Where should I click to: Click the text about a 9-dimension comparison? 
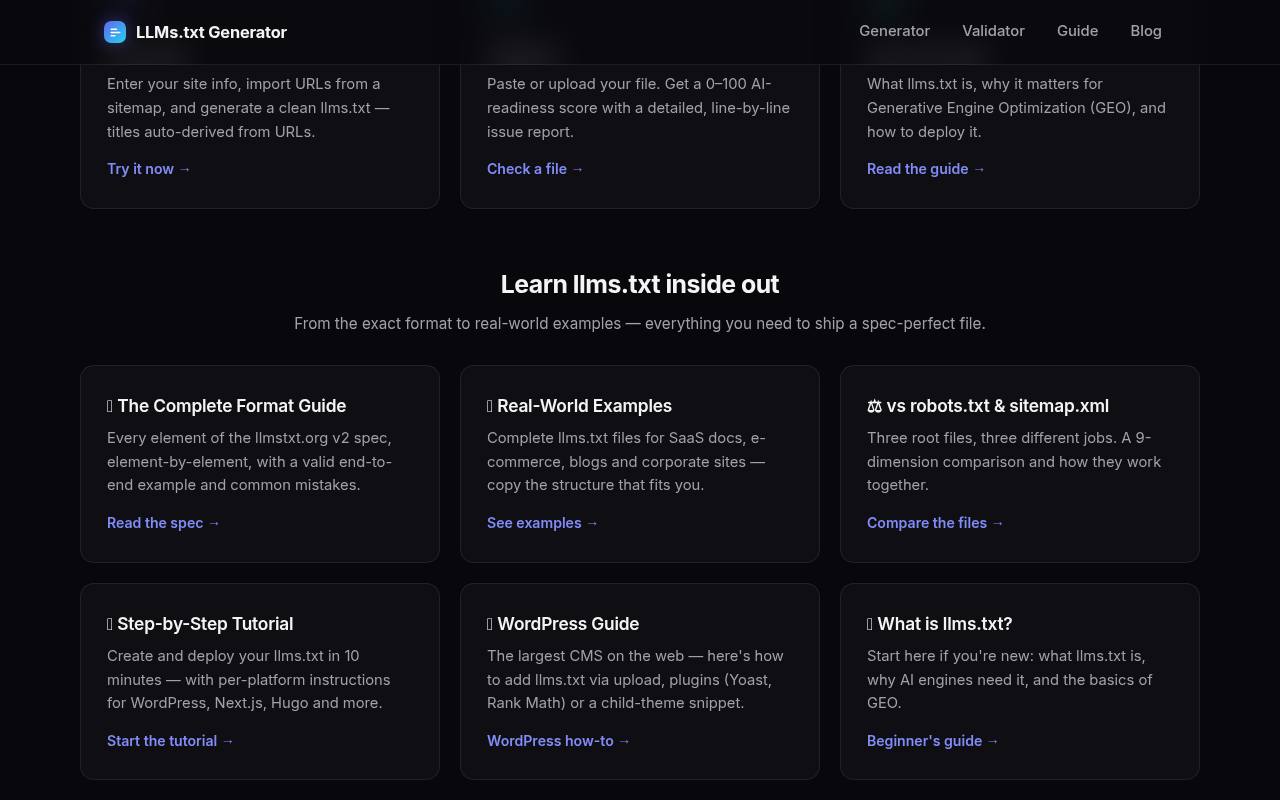[1014, 461]
